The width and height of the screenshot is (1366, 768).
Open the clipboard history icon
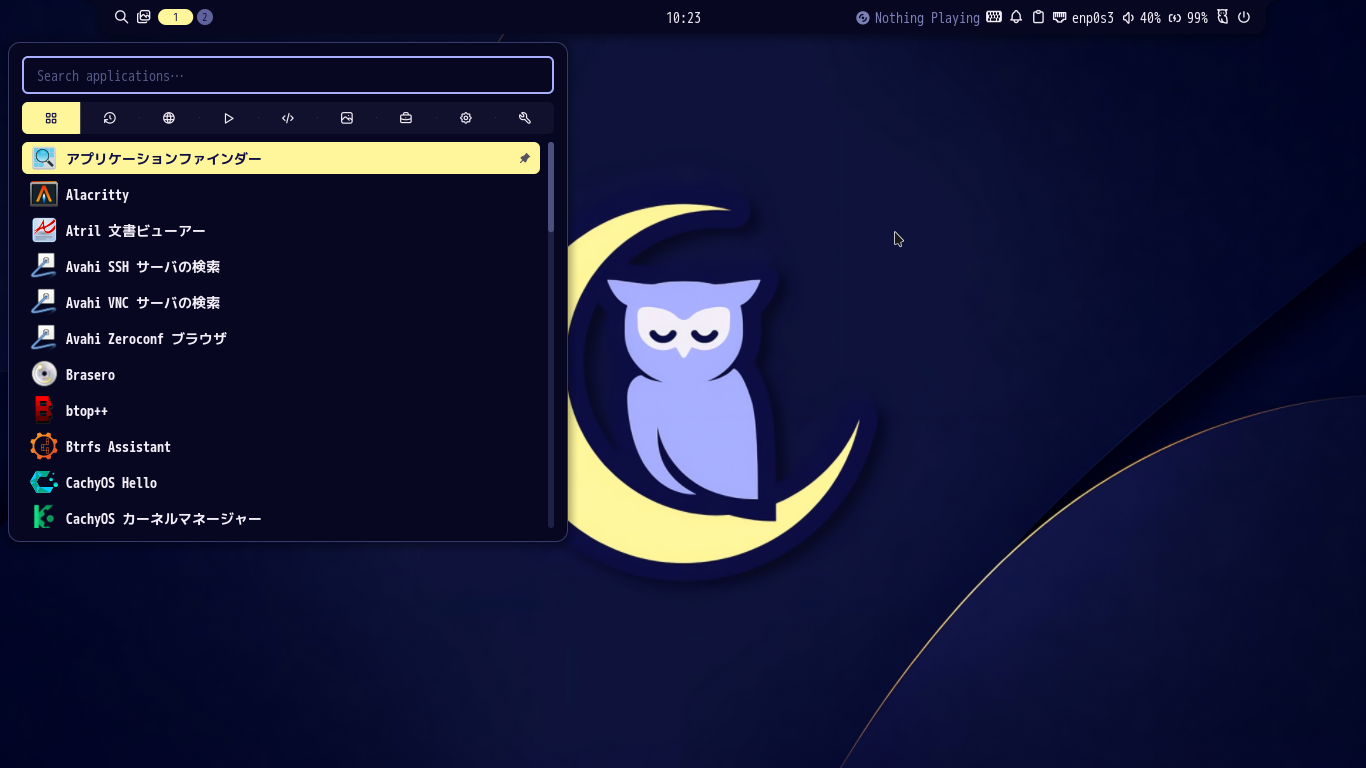1038,17
